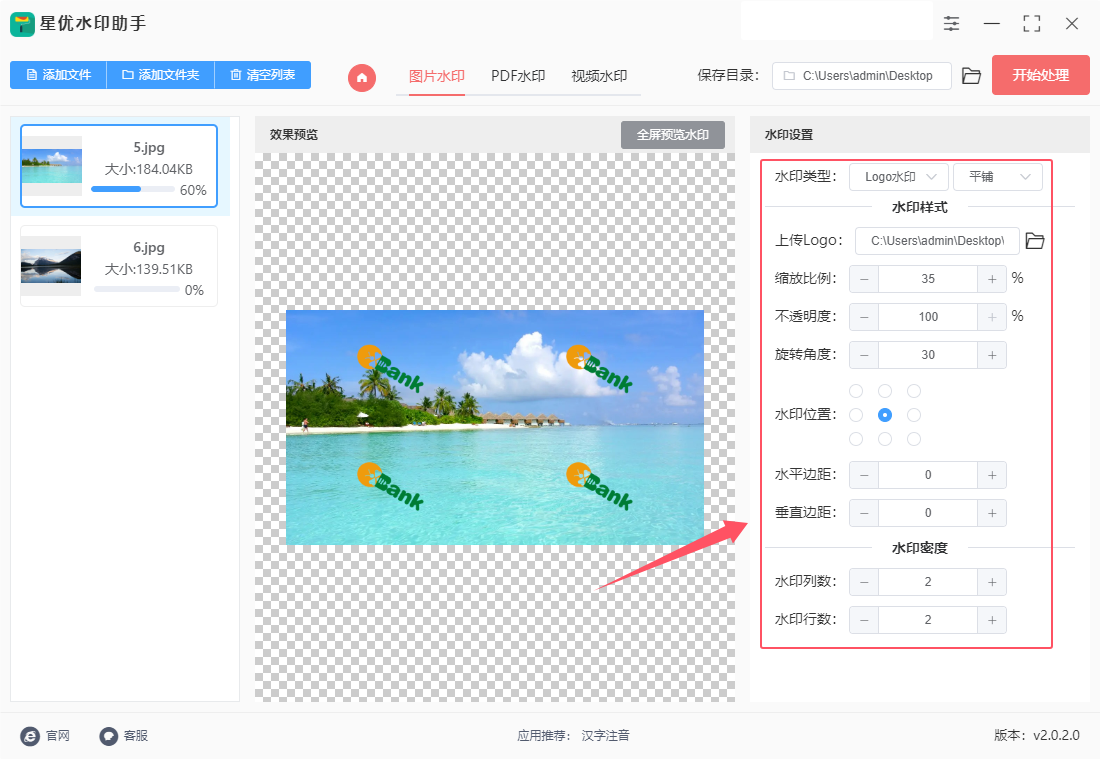Click the 星优水印助手 app logo
The image size is (1100, 760).
click(x=22, y=24)
